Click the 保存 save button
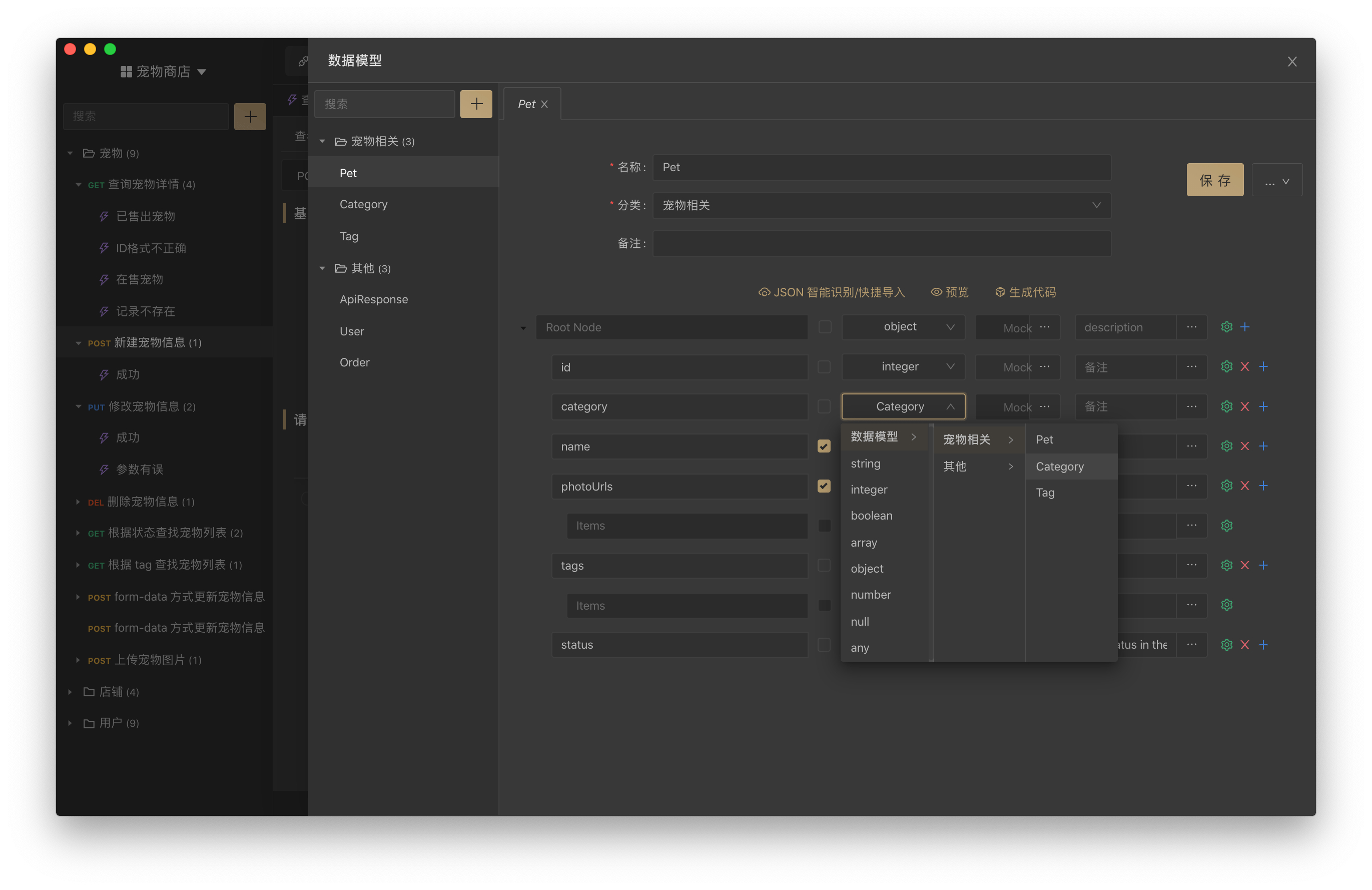1372x890 pixels. pos(1214,181)
